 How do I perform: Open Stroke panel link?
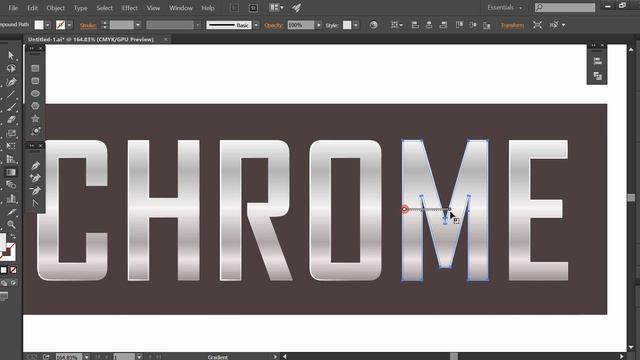(x=88, y=25)
